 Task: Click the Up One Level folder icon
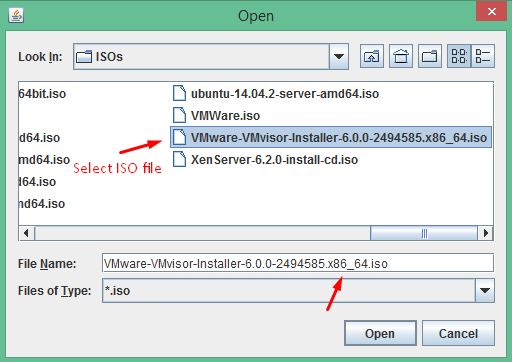point(372,56)
